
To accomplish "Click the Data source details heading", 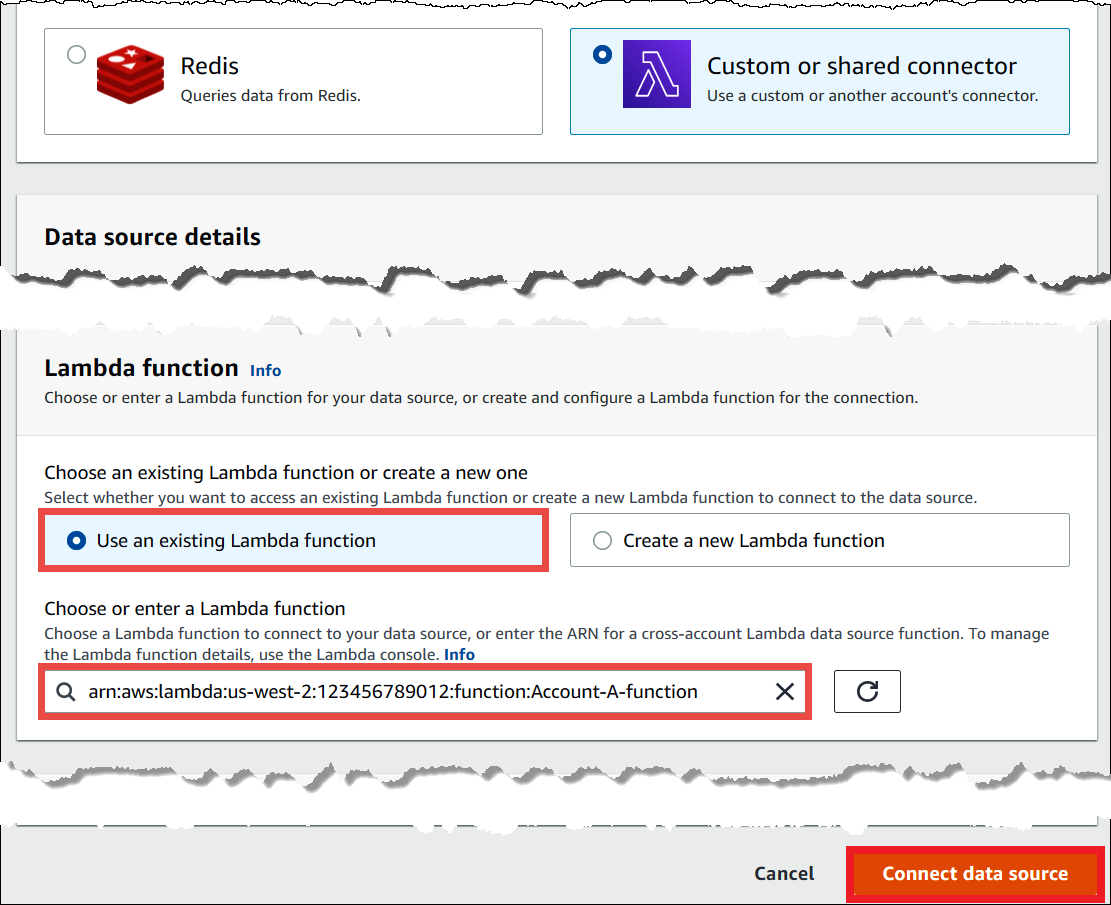I will (x=152, y=237).
